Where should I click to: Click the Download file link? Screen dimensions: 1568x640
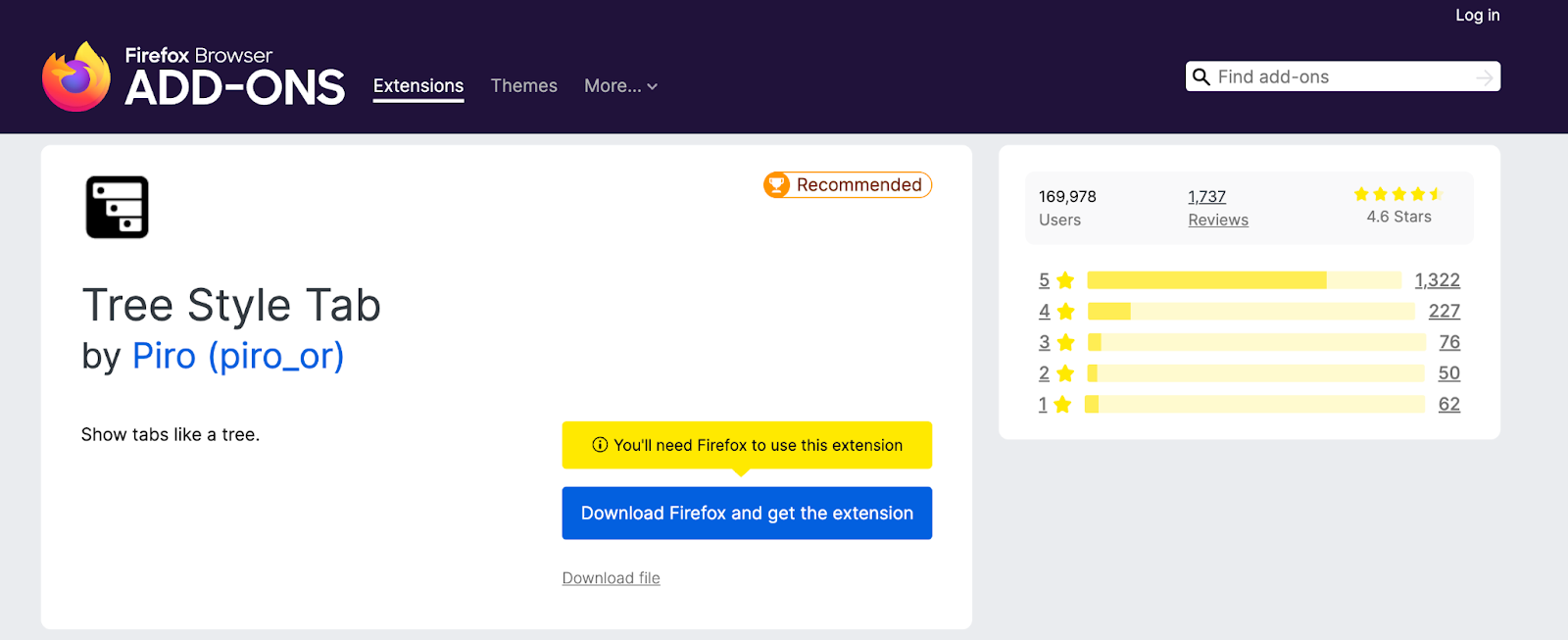pos(612,578)
